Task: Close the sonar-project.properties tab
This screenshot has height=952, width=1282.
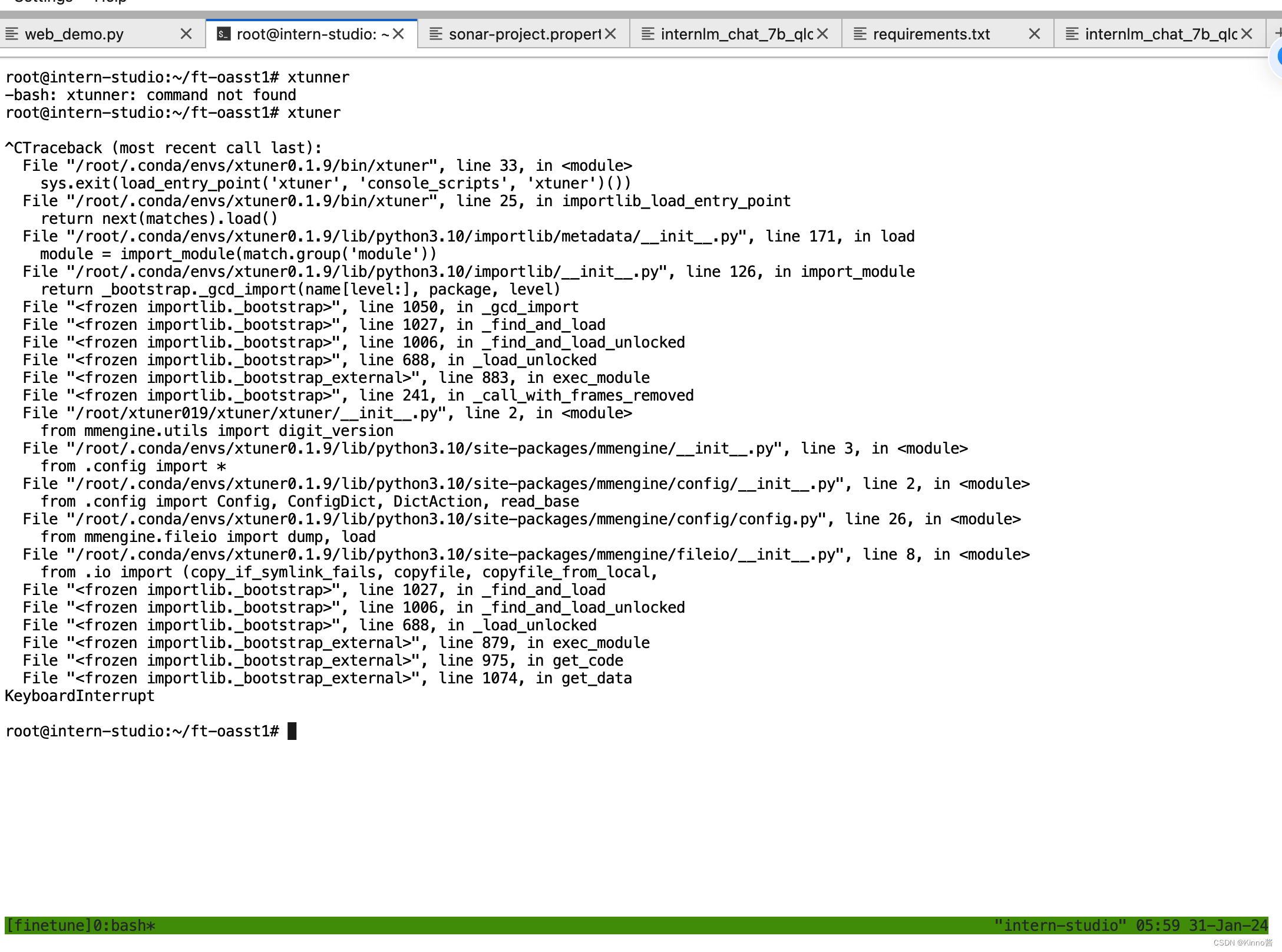Action: point(611,34)
